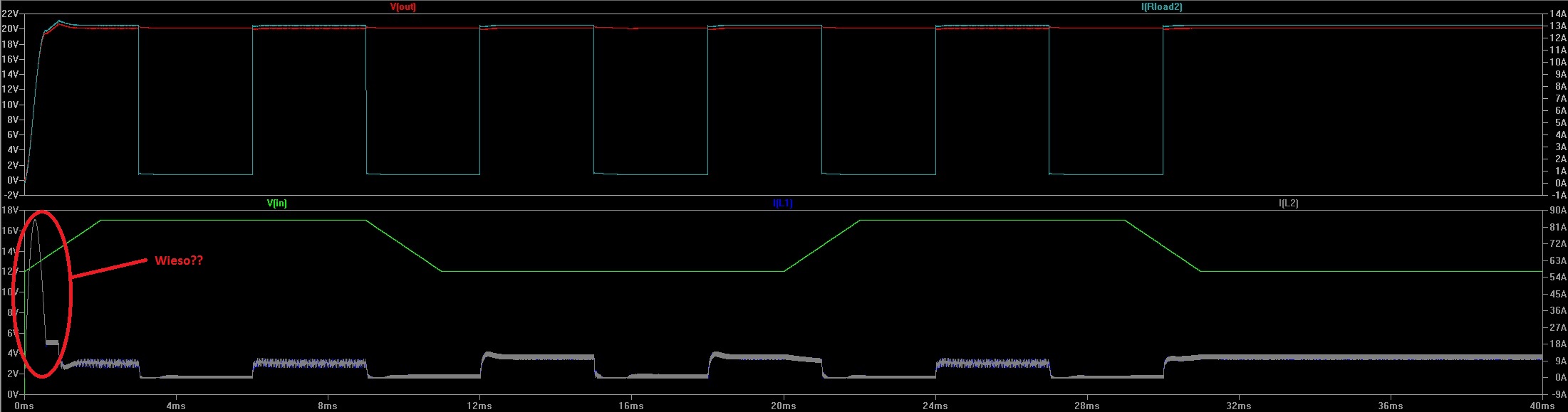Click the V(in) trace label
The height and width of the screenshot is (412, 1568).
pyautogui.click(x=276, y=203)
